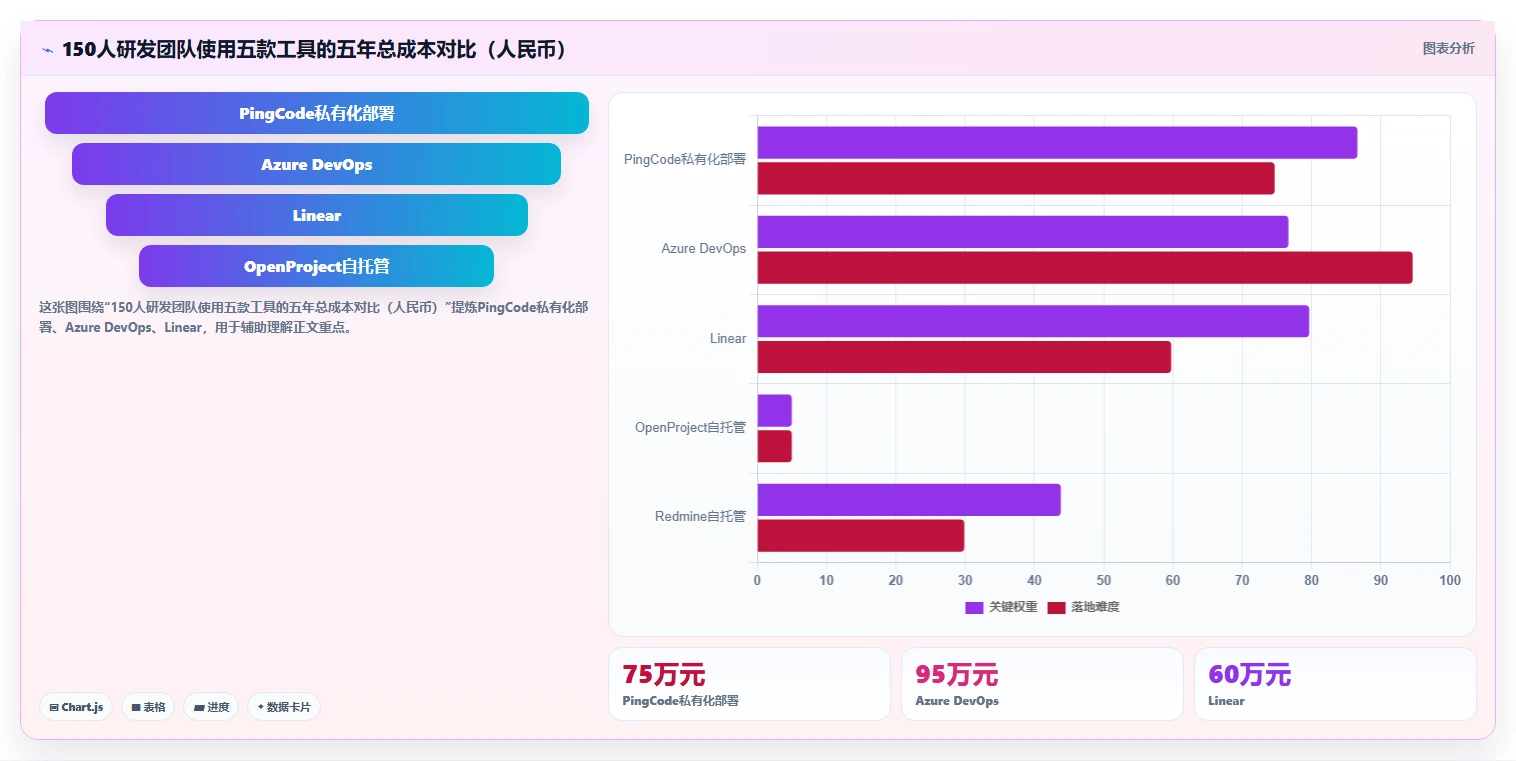
Task: Click OpenProject自托管 crimson bar
Action: [774, 446]
